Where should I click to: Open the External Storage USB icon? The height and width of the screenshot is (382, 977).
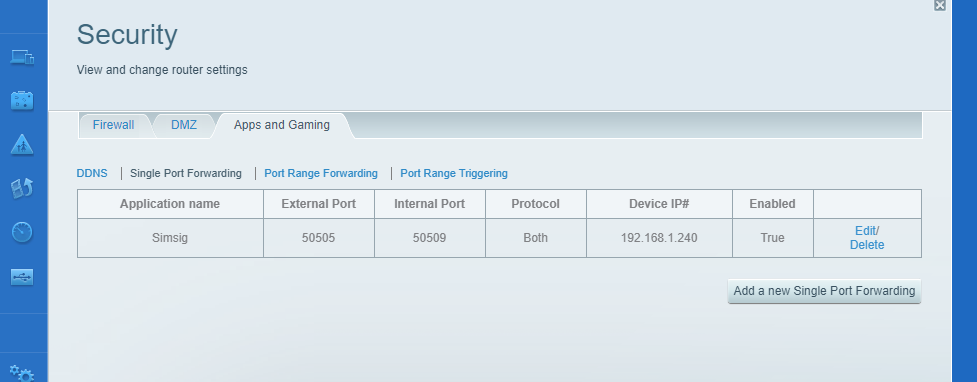[x=22, y=277]
